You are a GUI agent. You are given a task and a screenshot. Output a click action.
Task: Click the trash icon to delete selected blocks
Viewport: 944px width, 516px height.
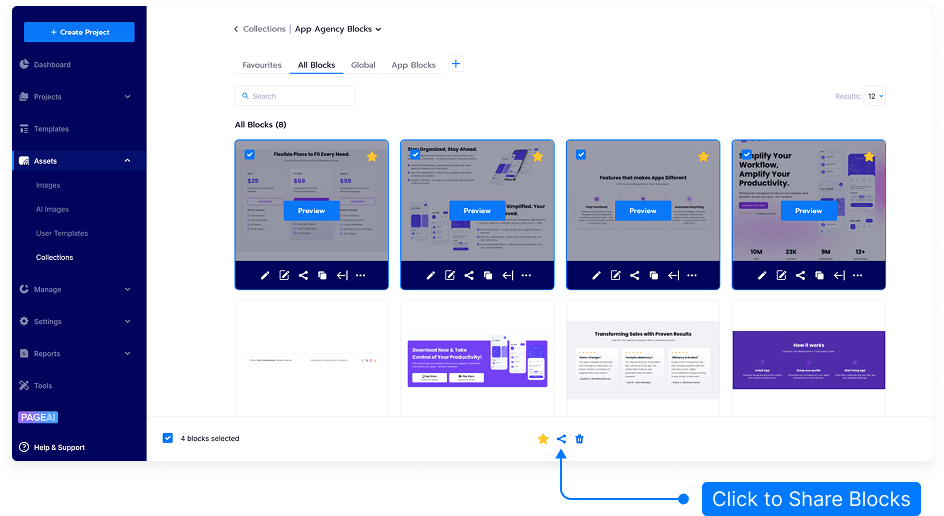pyautogui.click(x=580, y=439)
